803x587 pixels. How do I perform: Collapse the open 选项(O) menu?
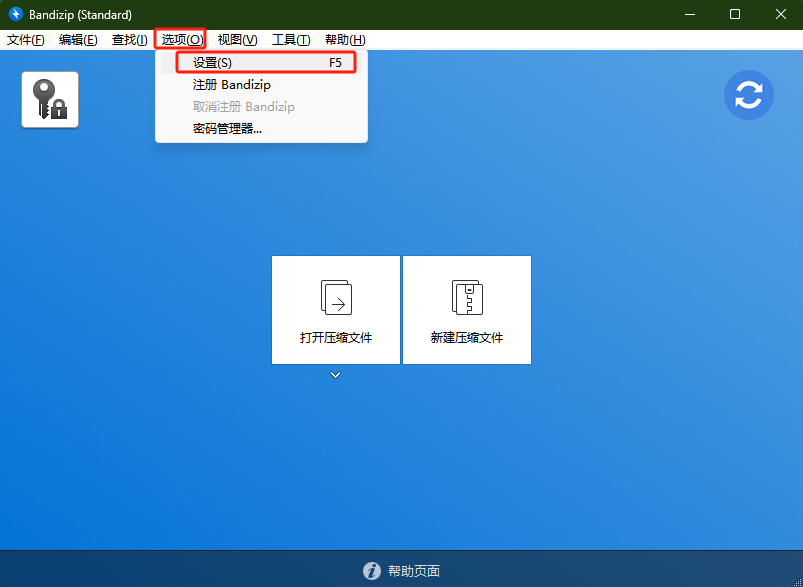182,40
